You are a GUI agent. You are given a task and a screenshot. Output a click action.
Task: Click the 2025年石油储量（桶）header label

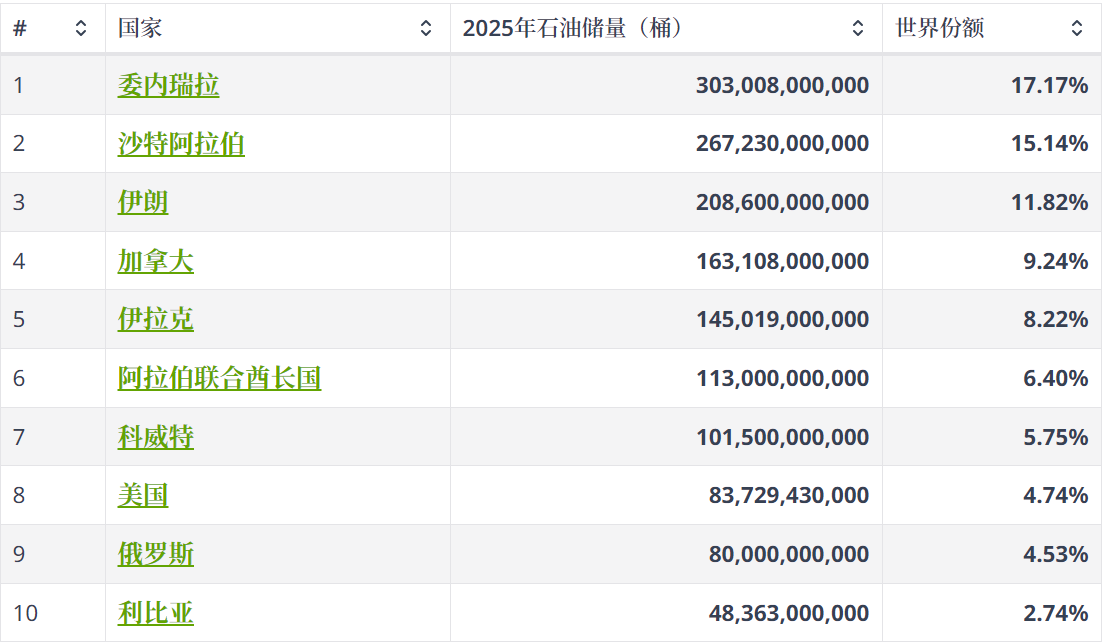573,28
